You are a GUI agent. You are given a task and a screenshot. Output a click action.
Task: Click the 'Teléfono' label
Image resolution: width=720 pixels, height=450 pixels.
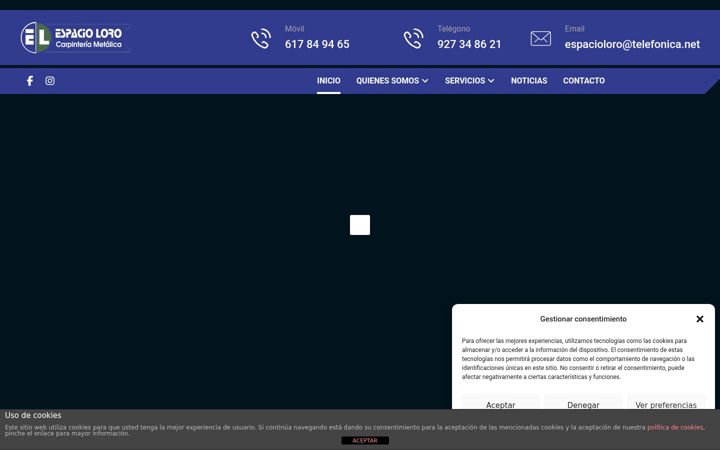(x=454, y=28)
